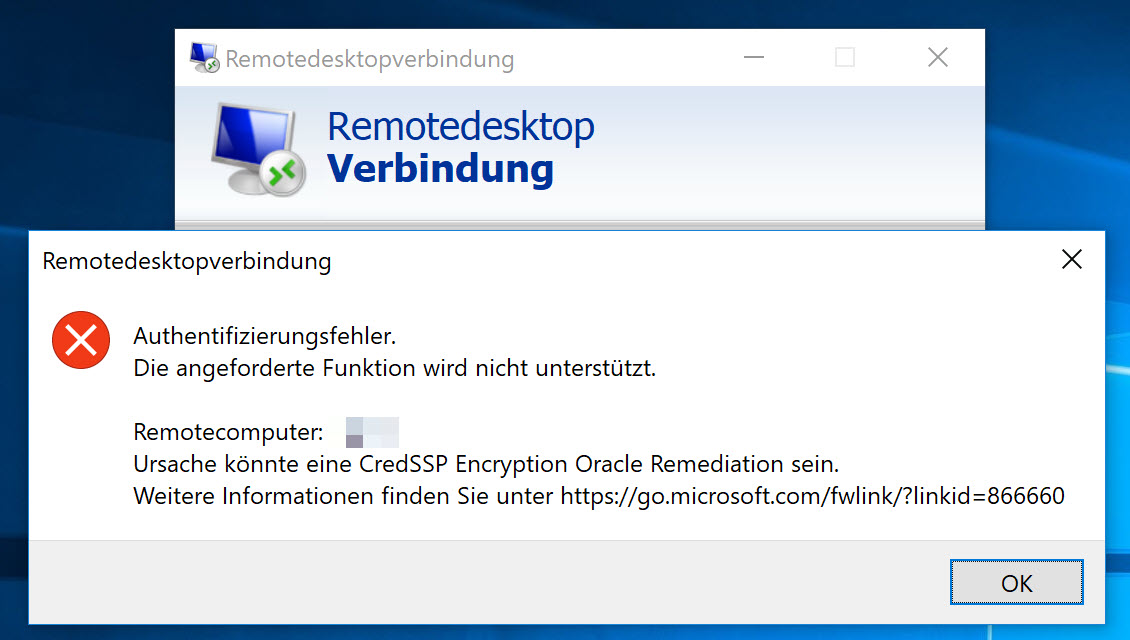The image size is (1130, 640).
Task: Click the small Remotedesktop icon in title bar
Action: click(204, 58)
